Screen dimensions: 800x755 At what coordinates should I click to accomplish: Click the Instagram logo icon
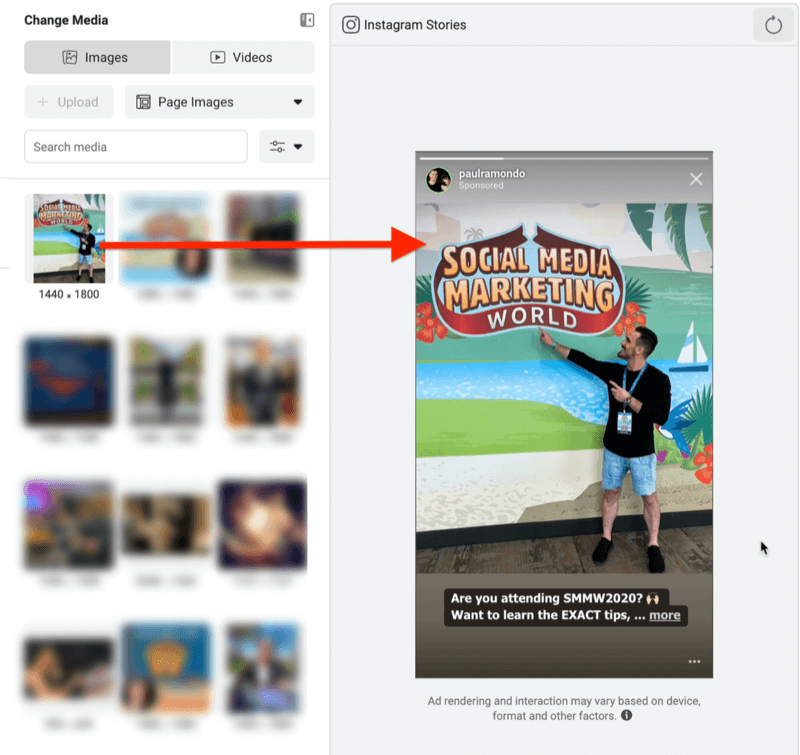(351, 25)
